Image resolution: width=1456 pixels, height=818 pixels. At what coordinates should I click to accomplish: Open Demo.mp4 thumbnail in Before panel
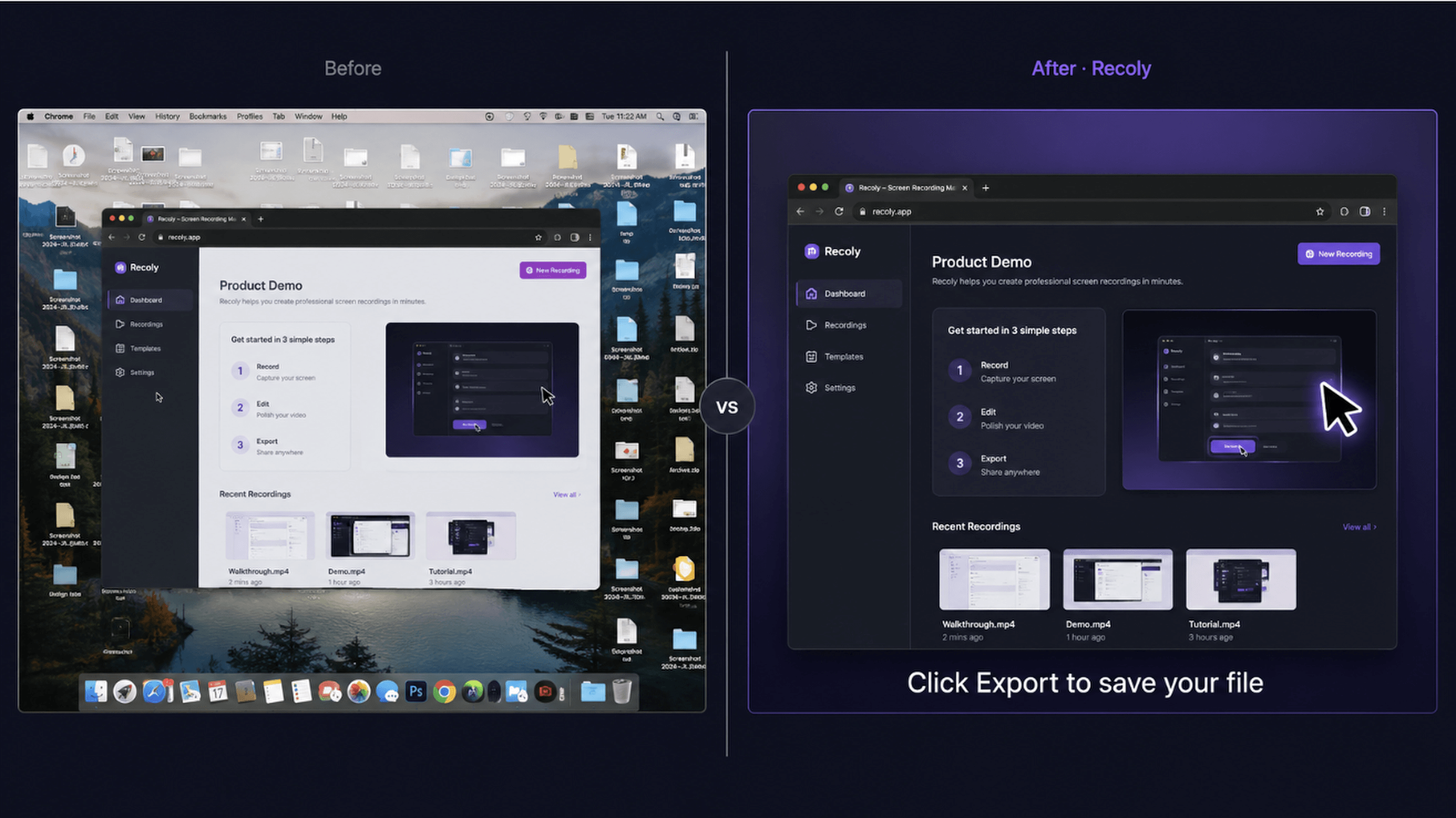tap(370, 535)
